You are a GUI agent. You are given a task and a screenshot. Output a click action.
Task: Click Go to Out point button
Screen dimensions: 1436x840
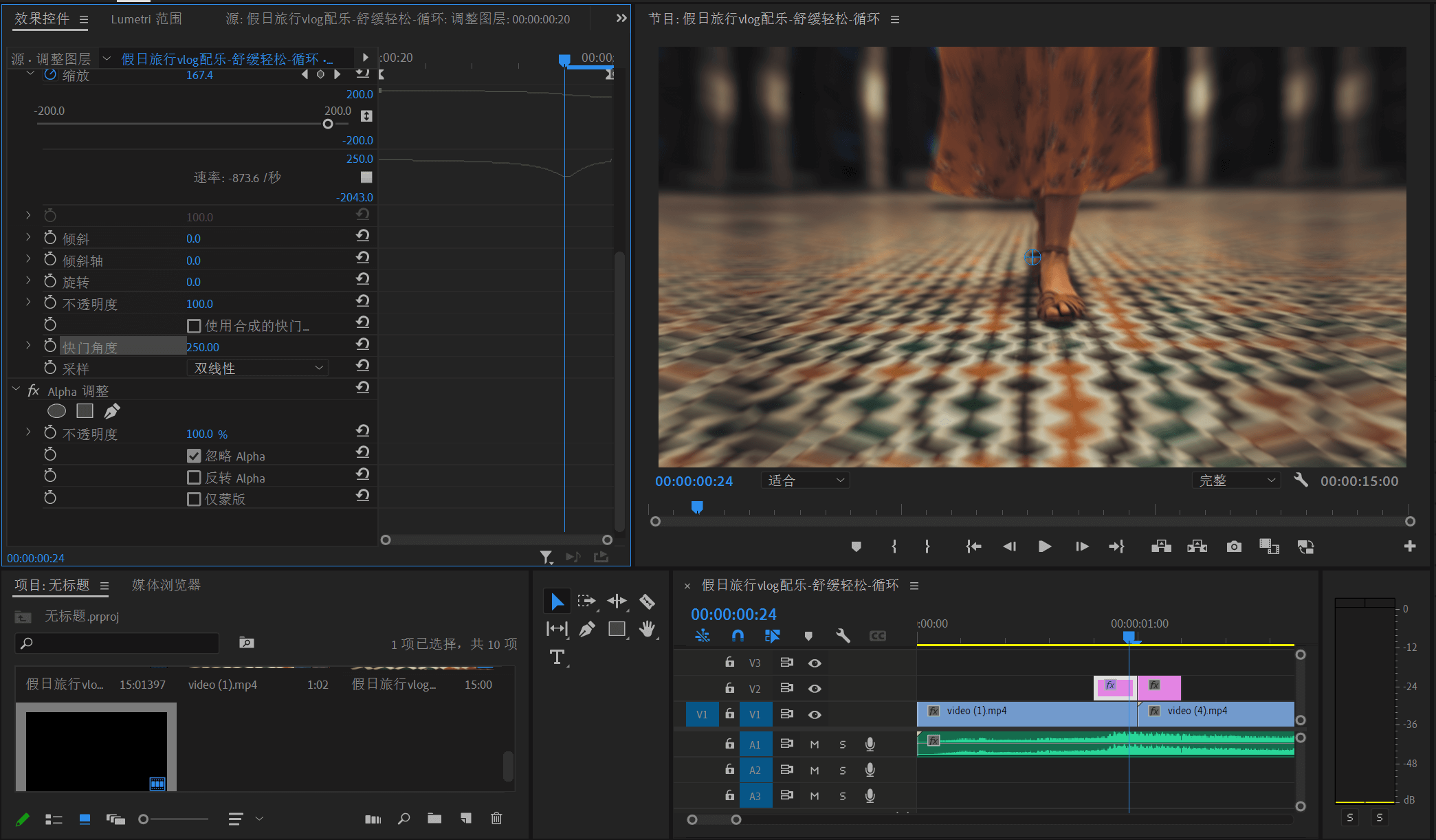tap(1116, 546)
